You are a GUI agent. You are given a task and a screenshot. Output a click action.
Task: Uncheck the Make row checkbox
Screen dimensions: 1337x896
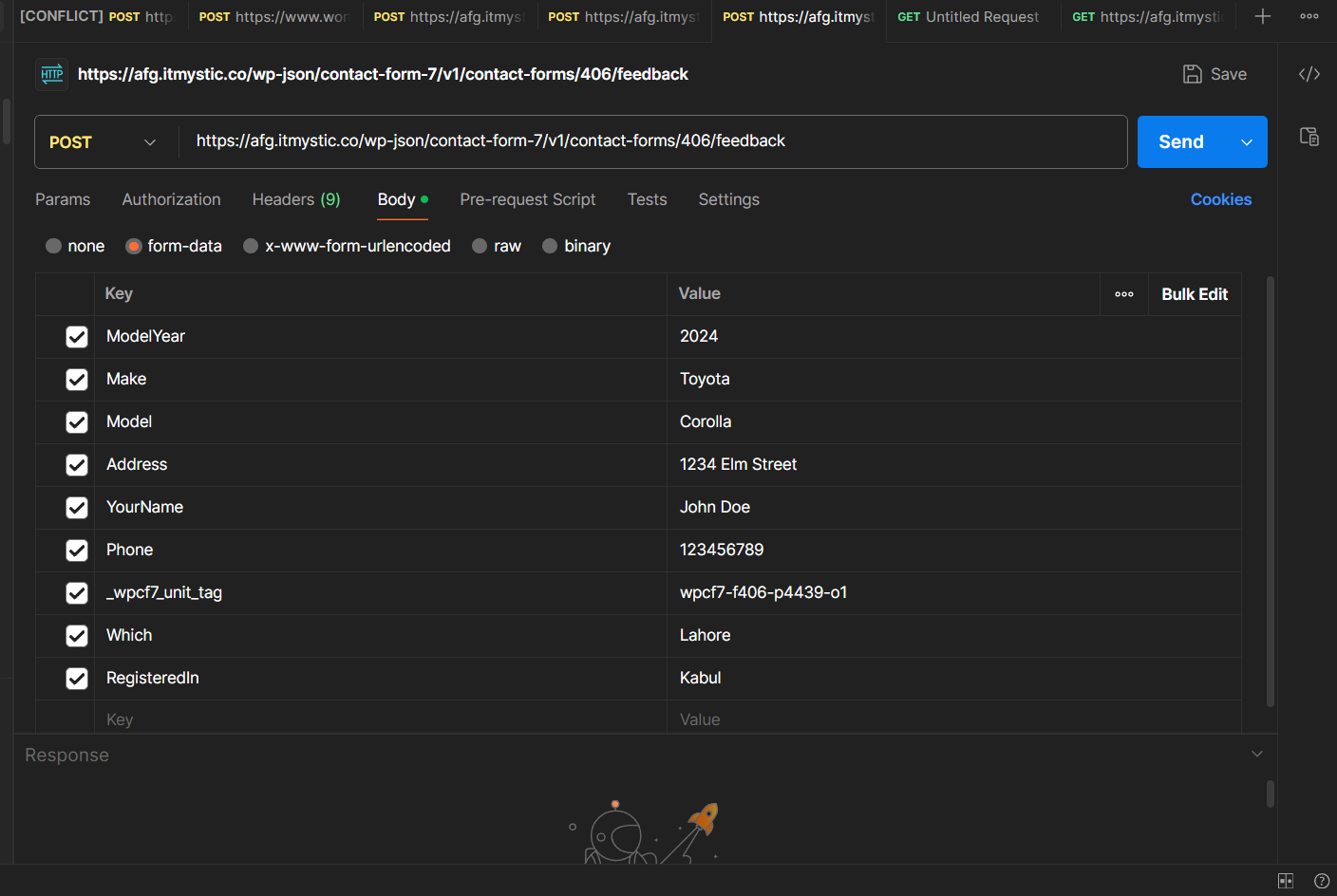point(77,380)
